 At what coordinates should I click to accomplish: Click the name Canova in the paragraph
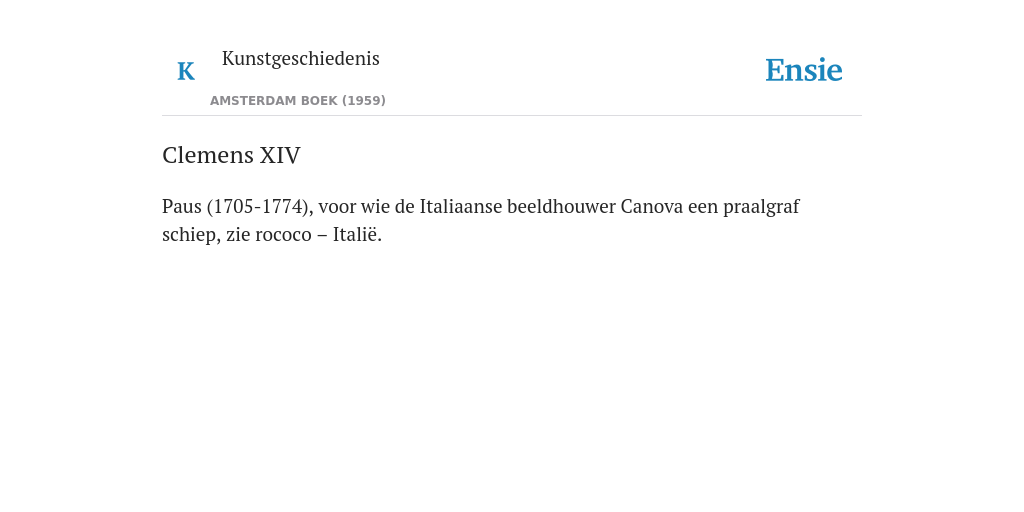click(x=652, y=206)
